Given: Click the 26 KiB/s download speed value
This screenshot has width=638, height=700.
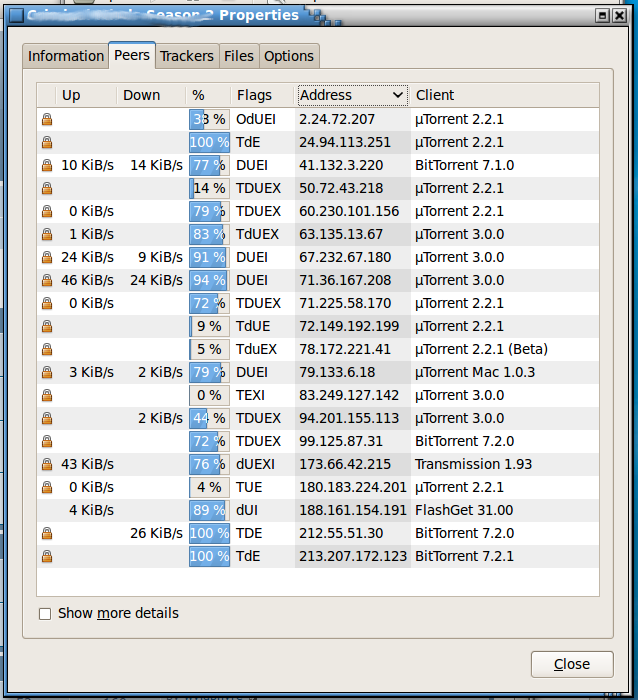Looking at the screenshot, I should [x=156, y=533].
